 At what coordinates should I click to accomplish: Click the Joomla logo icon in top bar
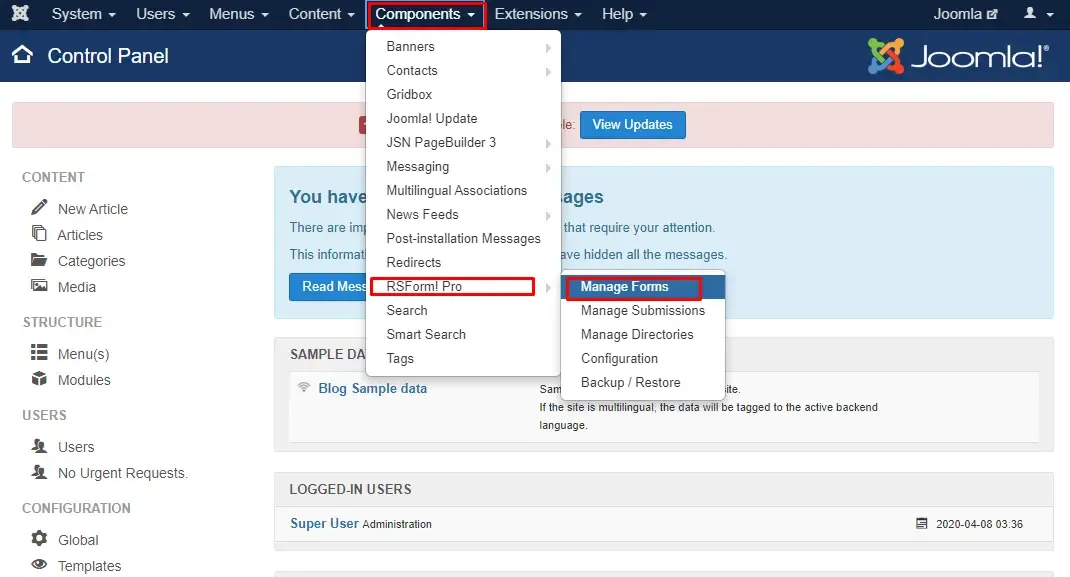pyautogui.click(x=20, y=13)
